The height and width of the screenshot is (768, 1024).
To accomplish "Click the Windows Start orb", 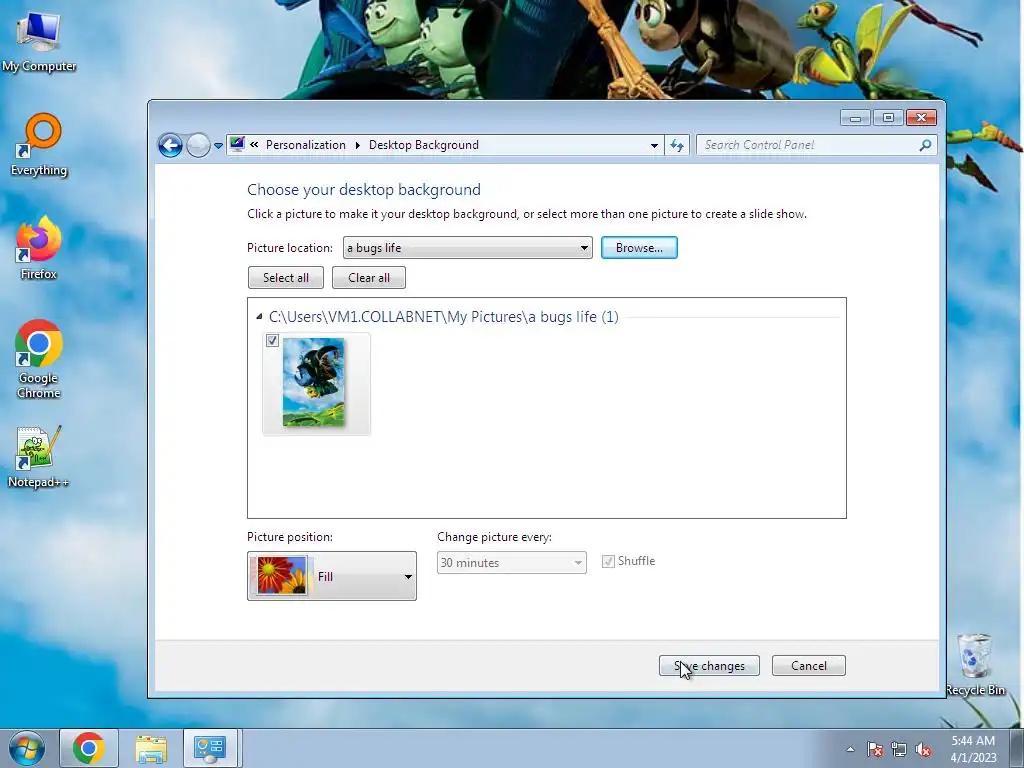I will (27, 748).
